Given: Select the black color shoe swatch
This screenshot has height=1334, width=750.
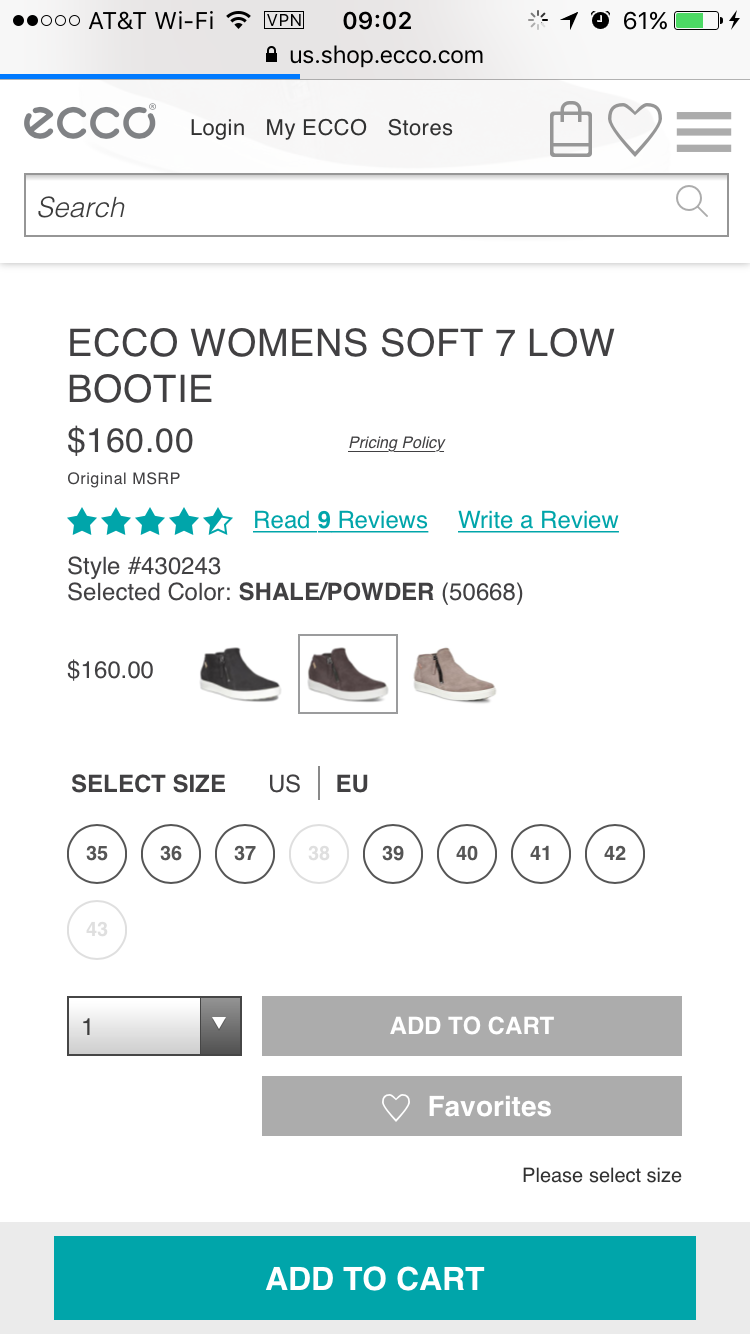Looking at the screenshot, I should (240, 674).
